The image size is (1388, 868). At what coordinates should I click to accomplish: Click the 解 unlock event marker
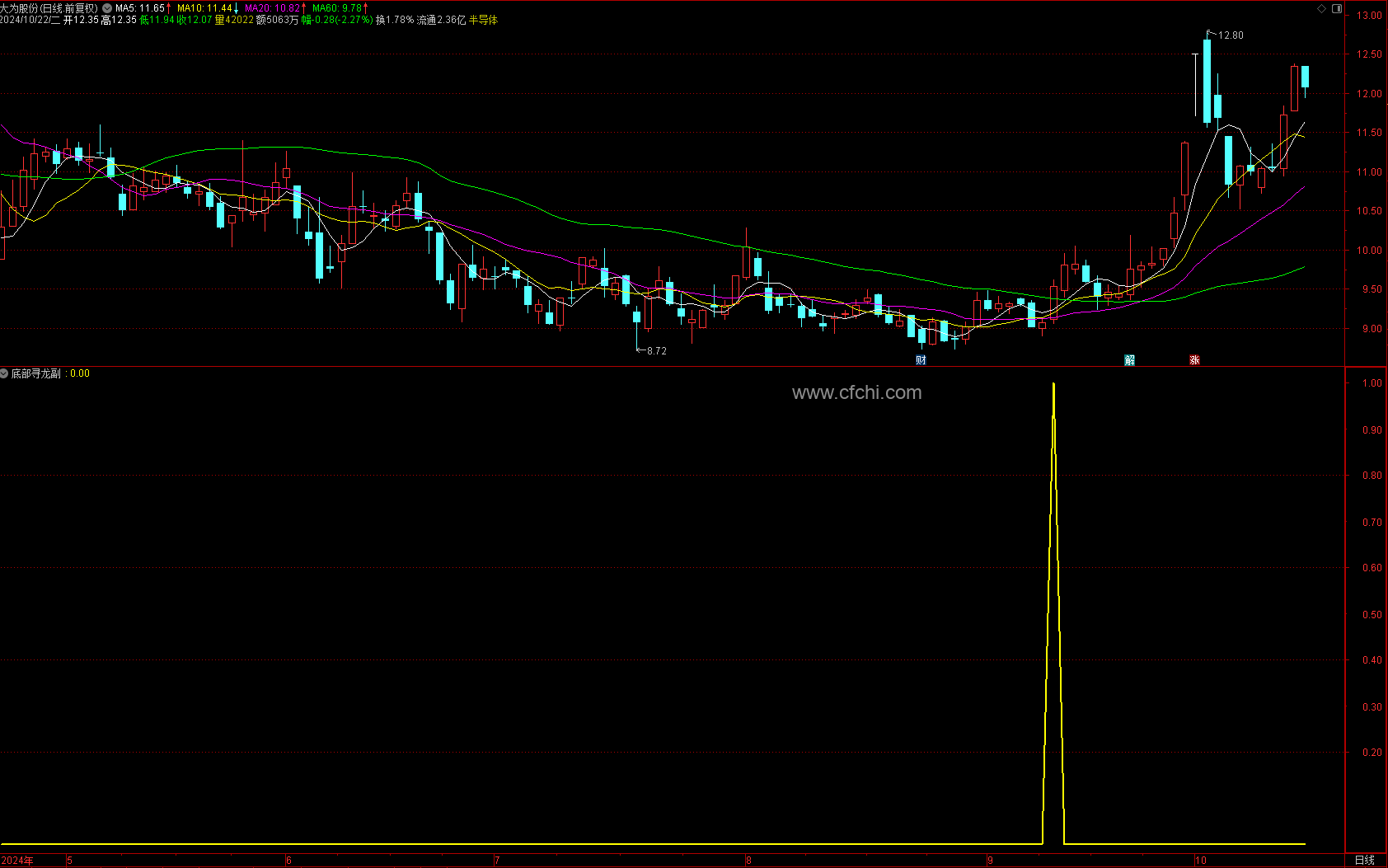1130,359
